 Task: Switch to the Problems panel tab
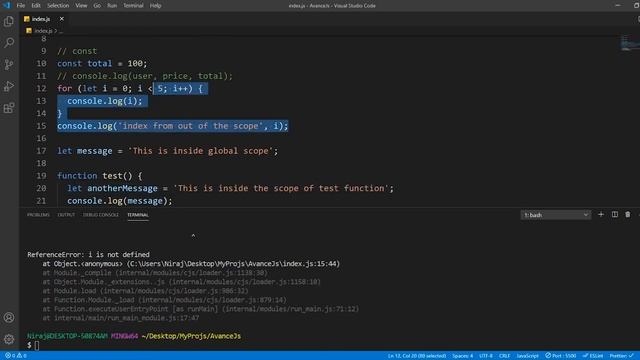tap(38, 215)
